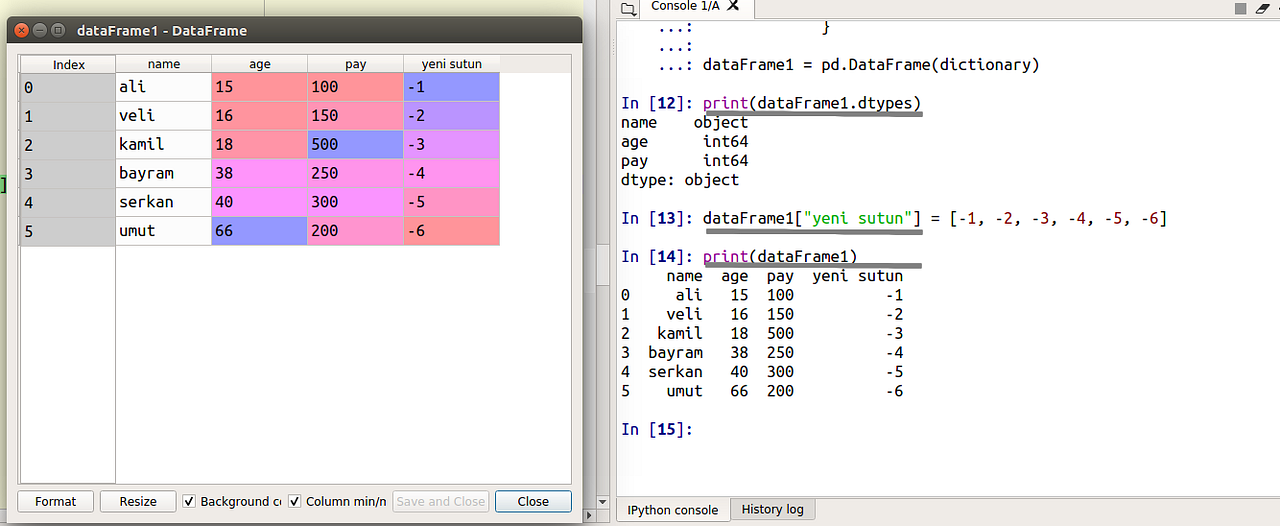
Task: Select the cell containing serkan
Action: (x=164, y=202)
